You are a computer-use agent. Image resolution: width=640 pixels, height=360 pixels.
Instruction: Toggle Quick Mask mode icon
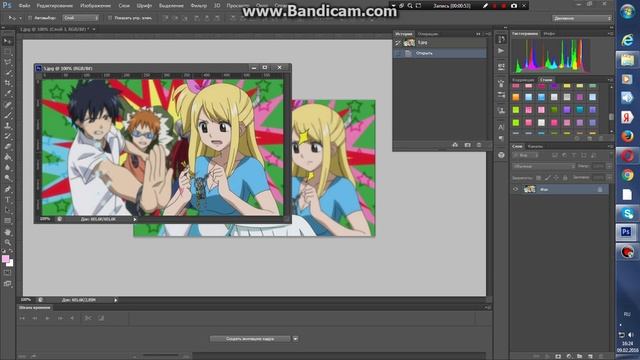(x=7, y=272)
